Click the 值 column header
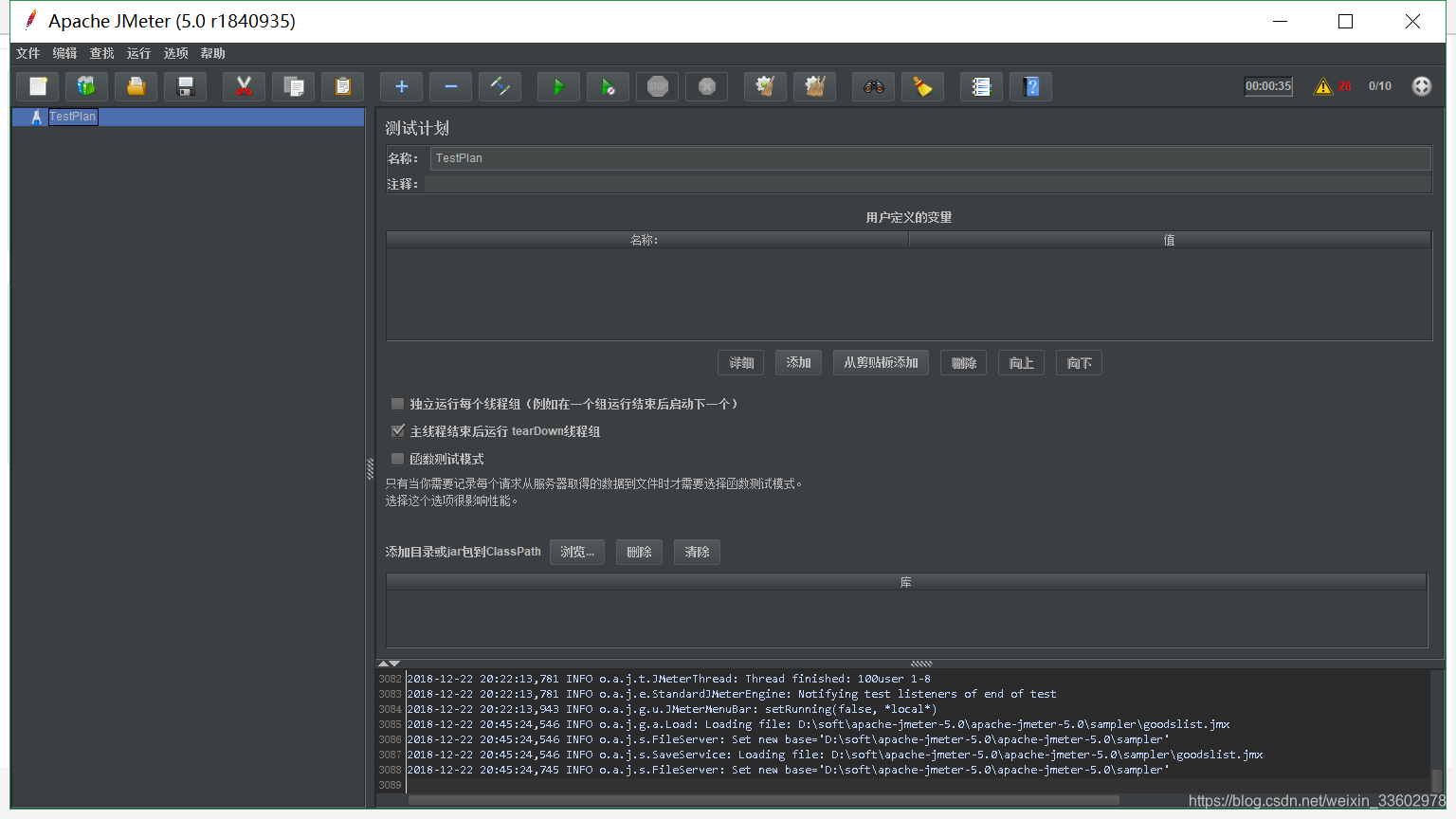1456x819 pixels. tap(1170, 240)
